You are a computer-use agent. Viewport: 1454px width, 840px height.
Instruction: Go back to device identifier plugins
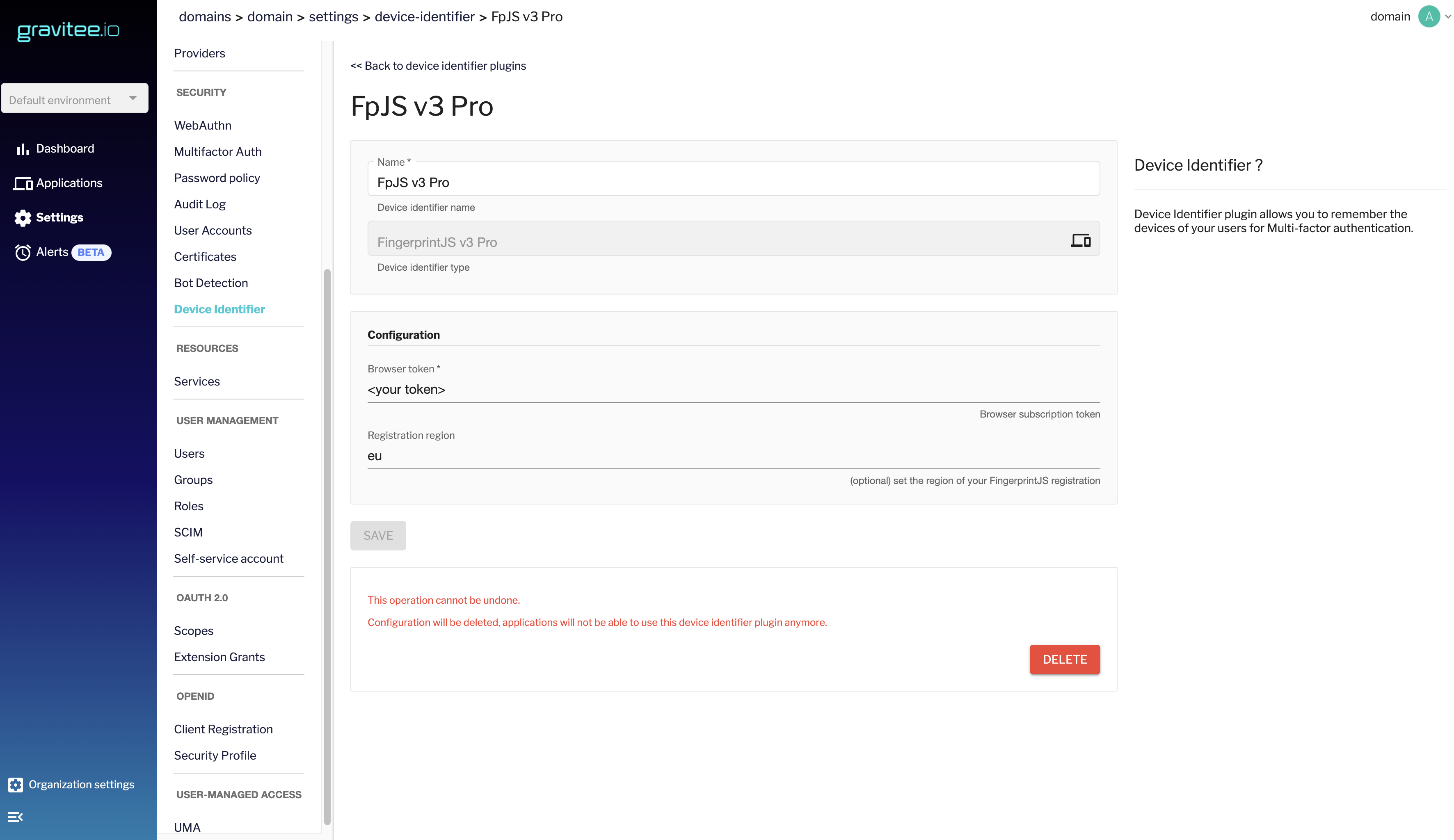point(438,66)
